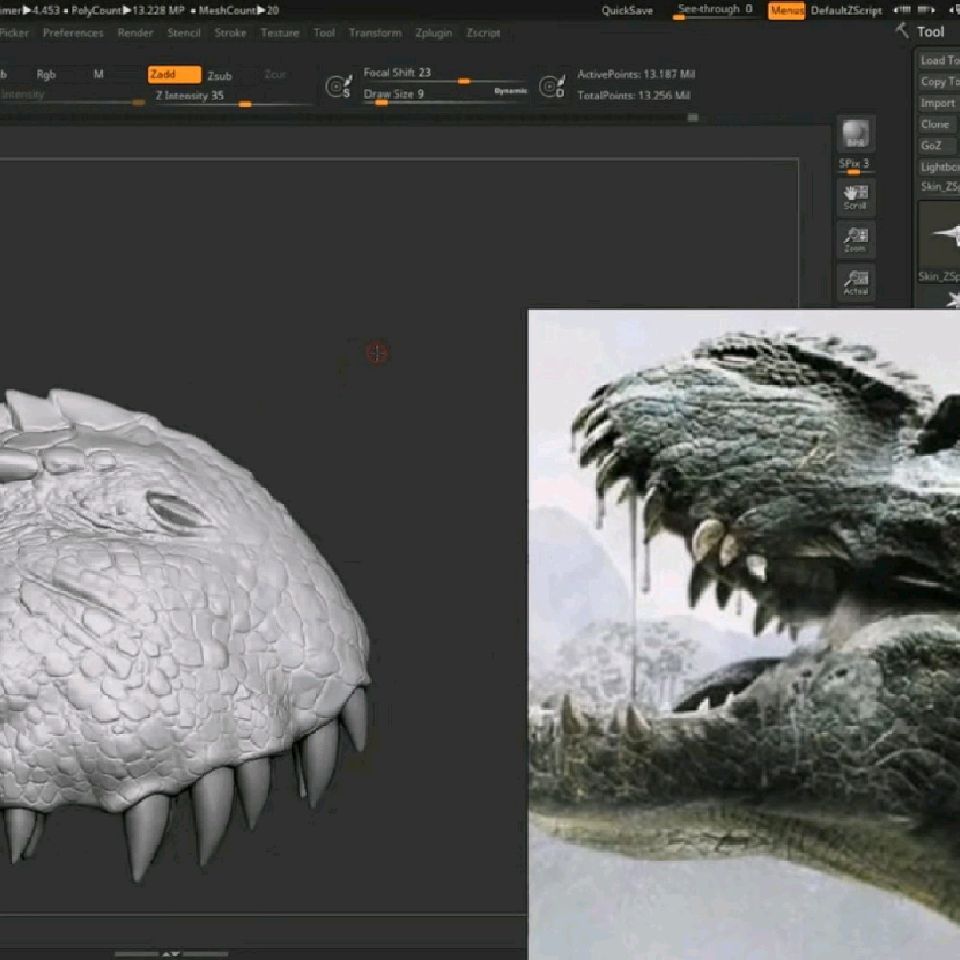Click the QuickSave button
The width and height of the screenshot is (960, 960).
(x=627, y=11)
